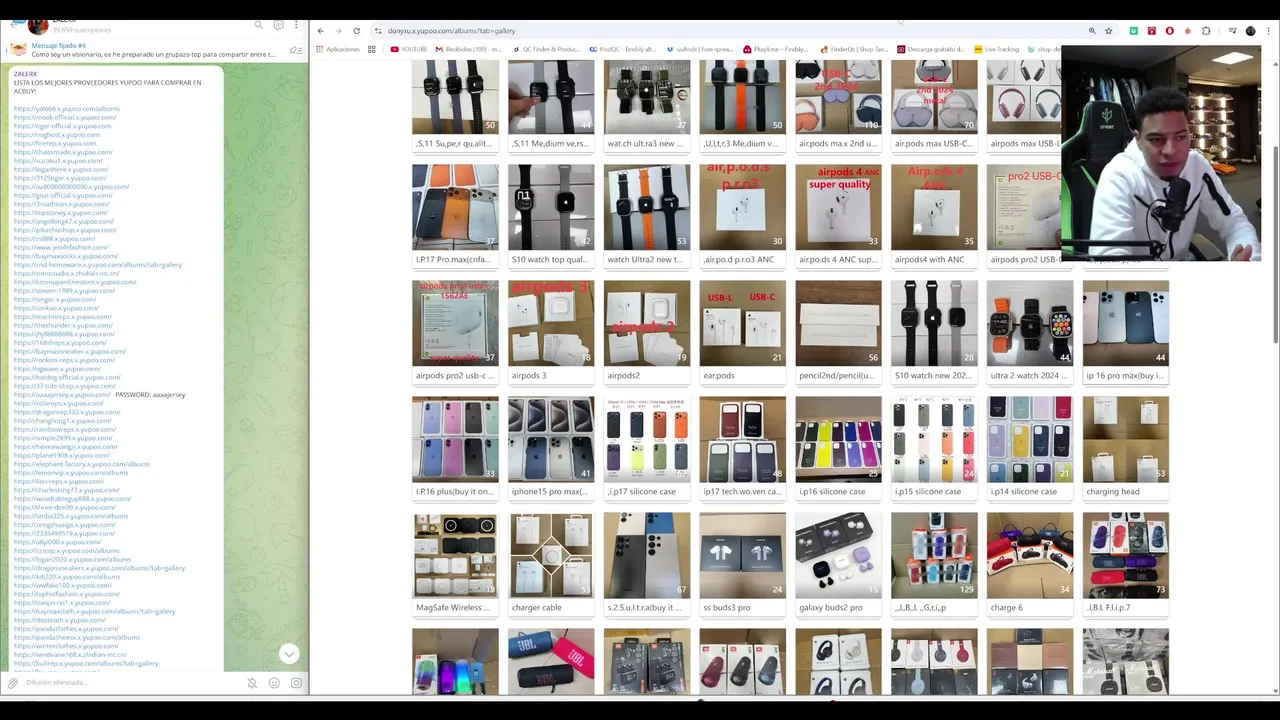Screen dimensions: 1280x720
Task: Open the MagSafe Wireless album
Action: pyautogui.click(x=455, y=555)
